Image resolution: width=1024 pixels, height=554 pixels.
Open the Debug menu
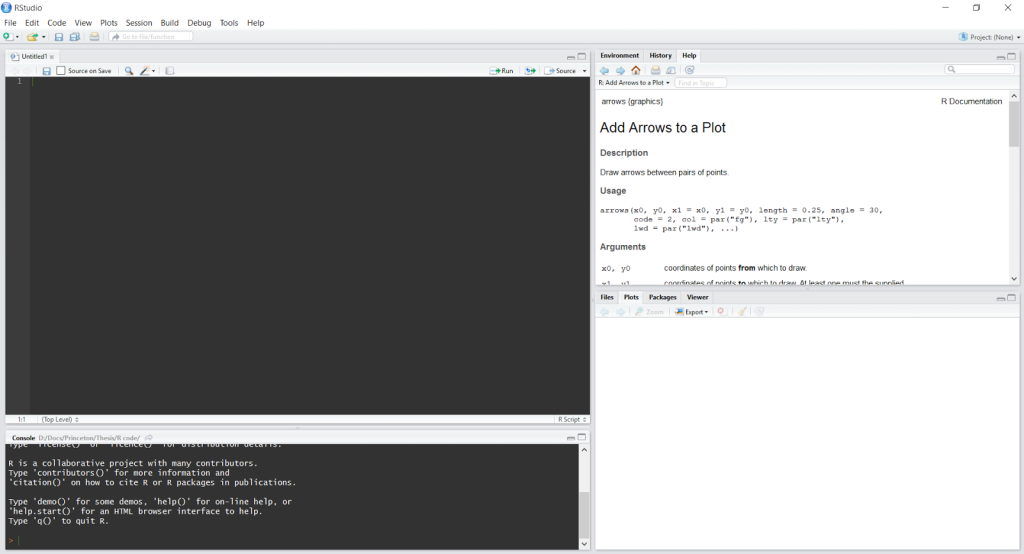pos(199,23)
